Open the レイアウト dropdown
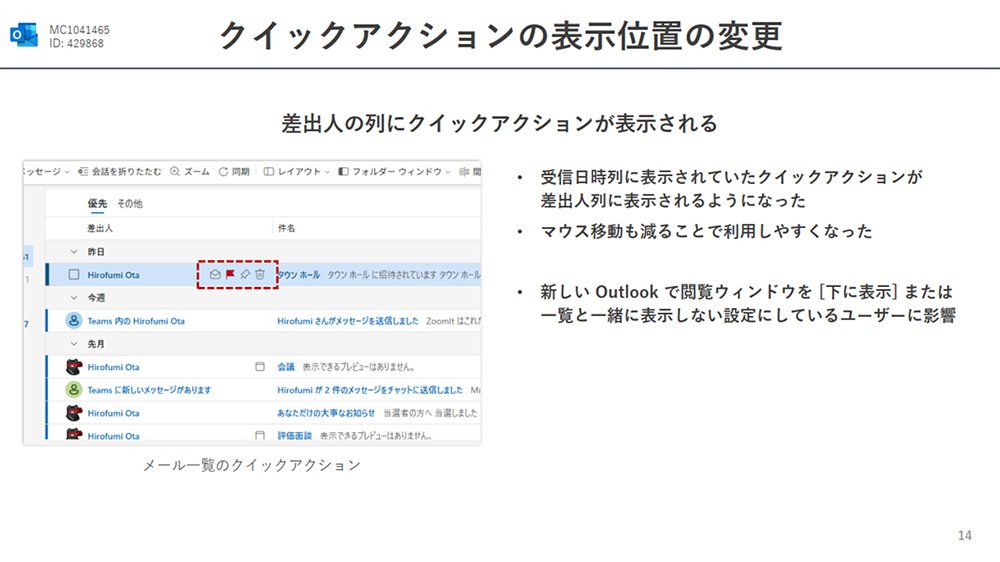 (x=297, y=172)
